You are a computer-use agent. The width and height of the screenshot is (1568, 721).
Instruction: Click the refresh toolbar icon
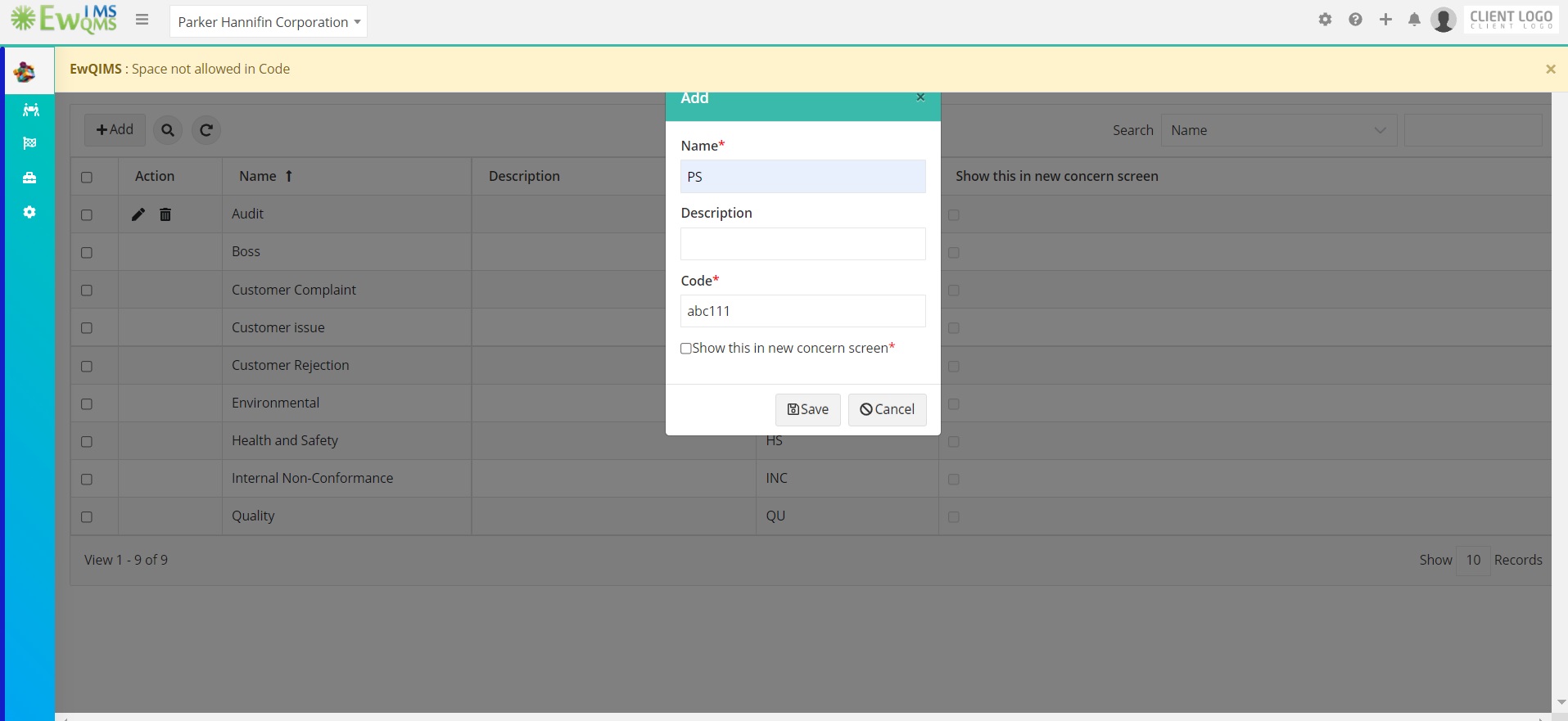pos(206,130)
